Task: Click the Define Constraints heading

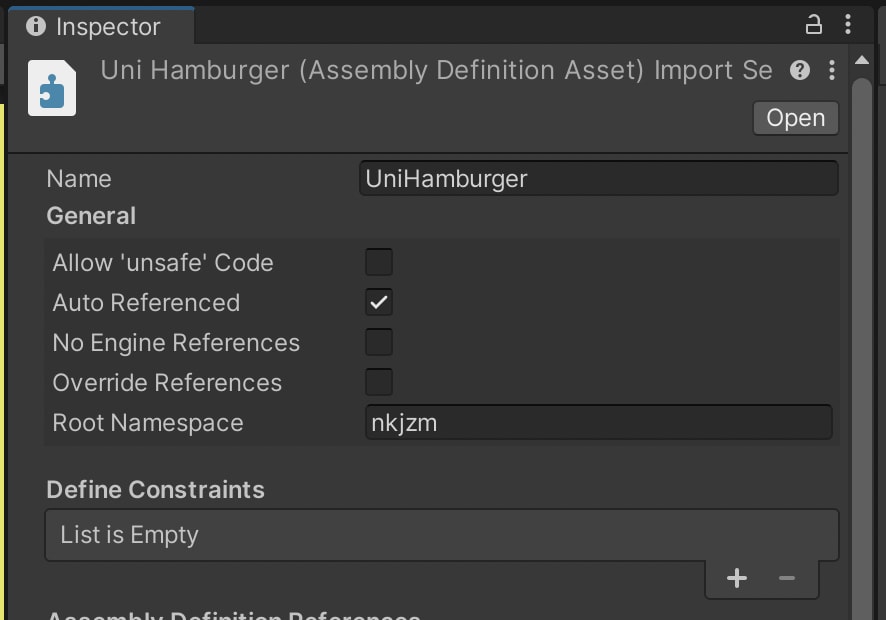Action: (155, 489)
